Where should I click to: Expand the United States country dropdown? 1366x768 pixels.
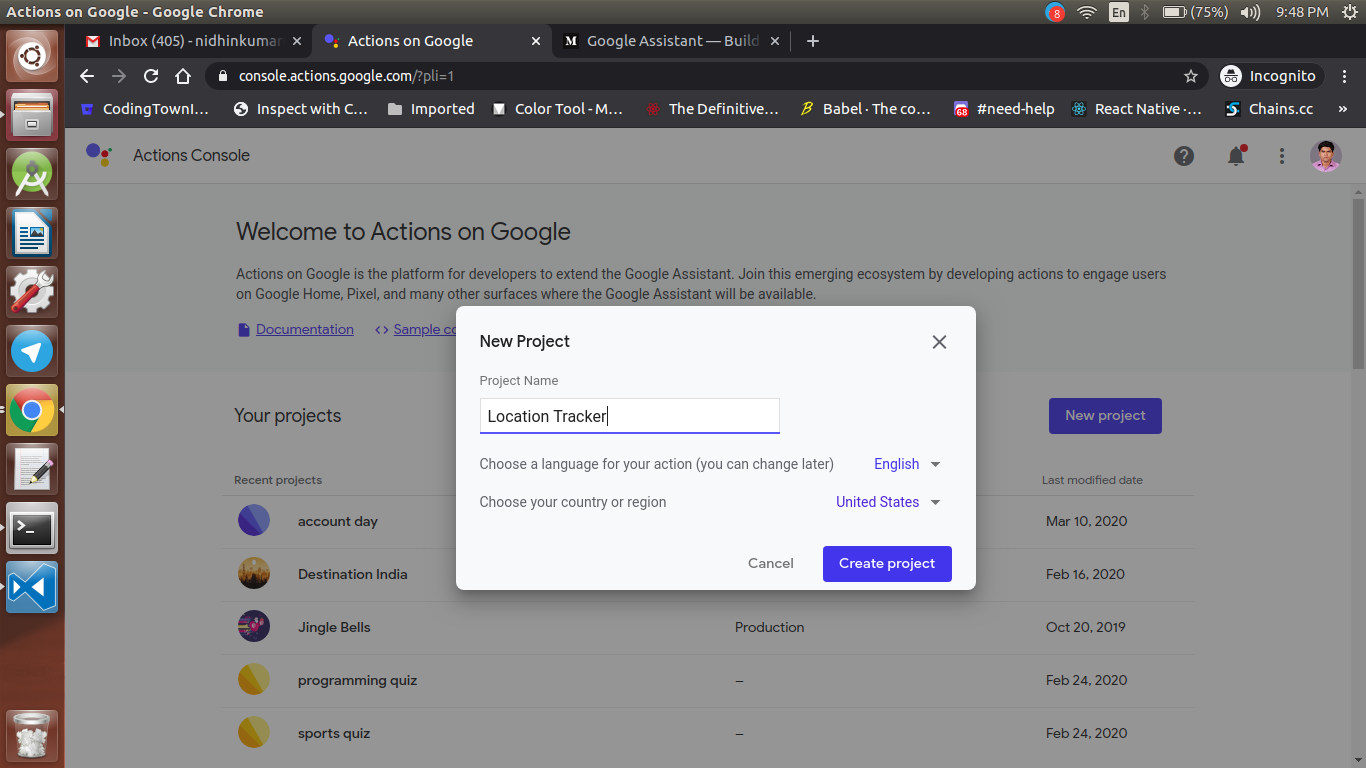point(888,502)
